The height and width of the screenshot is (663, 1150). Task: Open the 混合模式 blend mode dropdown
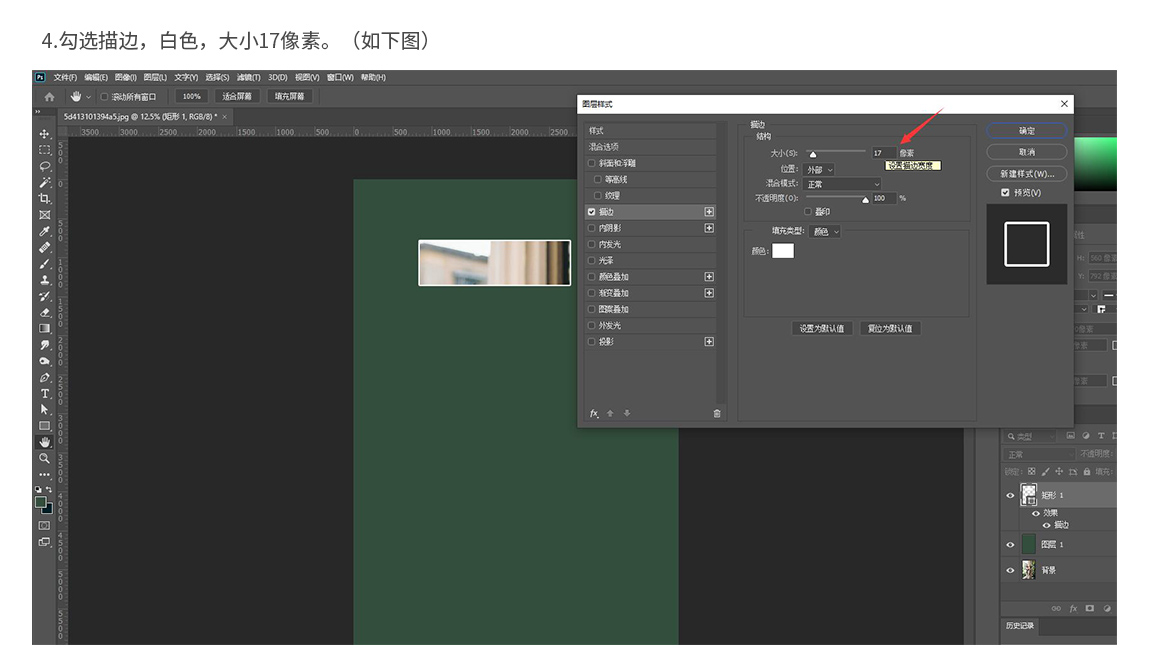click(843, 184)
